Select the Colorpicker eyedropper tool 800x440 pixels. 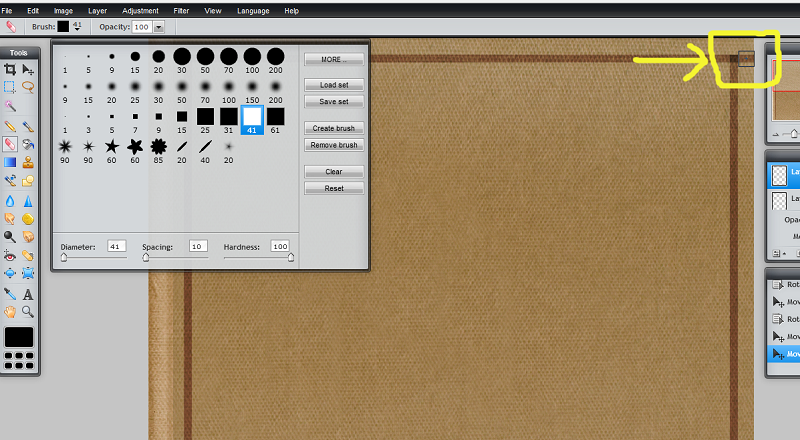[10, 294]
